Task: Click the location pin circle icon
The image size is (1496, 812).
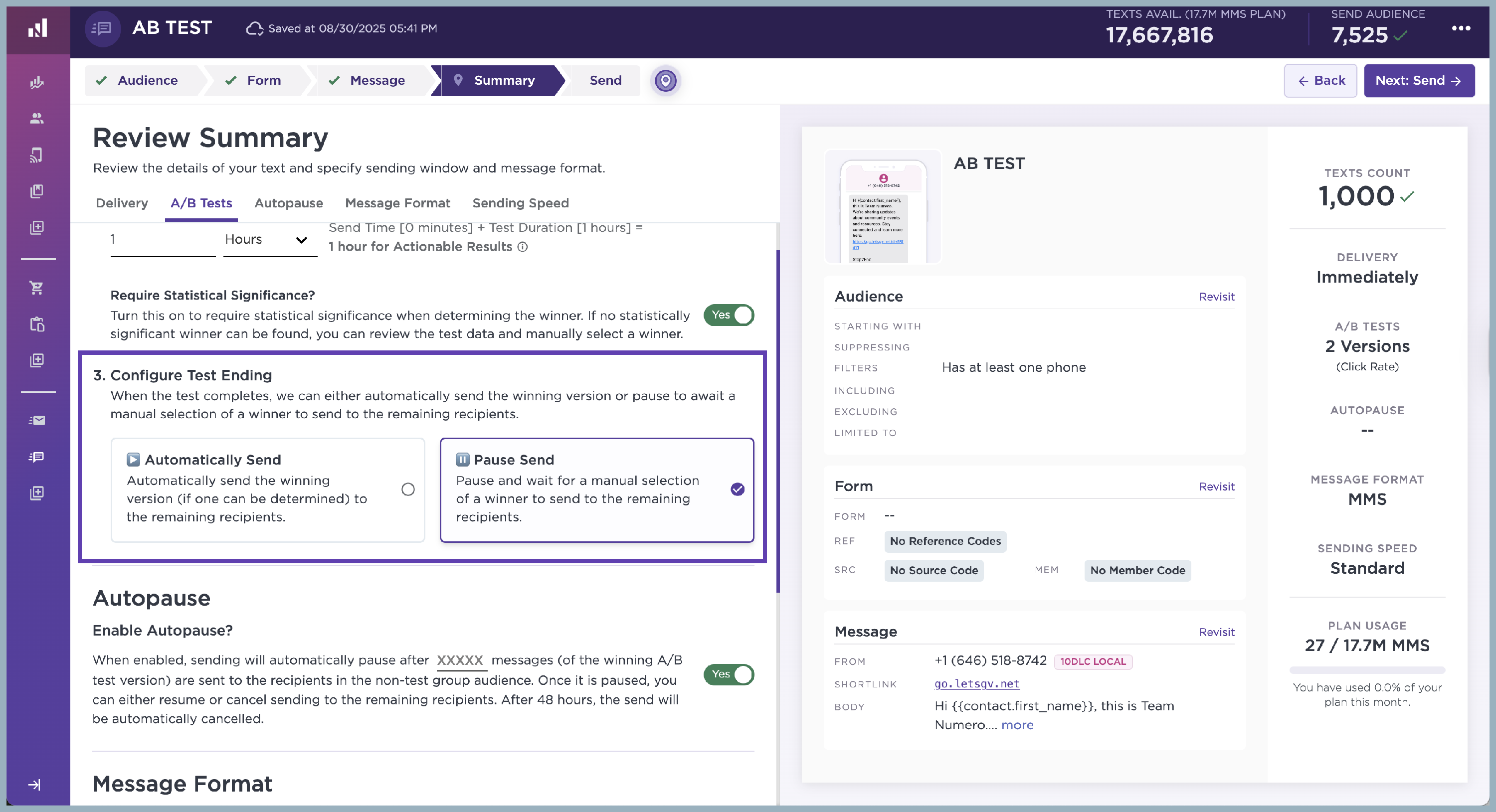Action: pyautogui.click(x=665, y=80)
